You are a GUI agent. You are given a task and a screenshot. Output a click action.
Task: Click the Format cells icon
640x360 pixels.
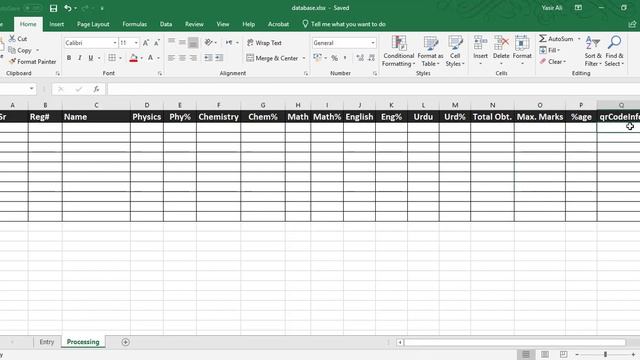point(522,43)
